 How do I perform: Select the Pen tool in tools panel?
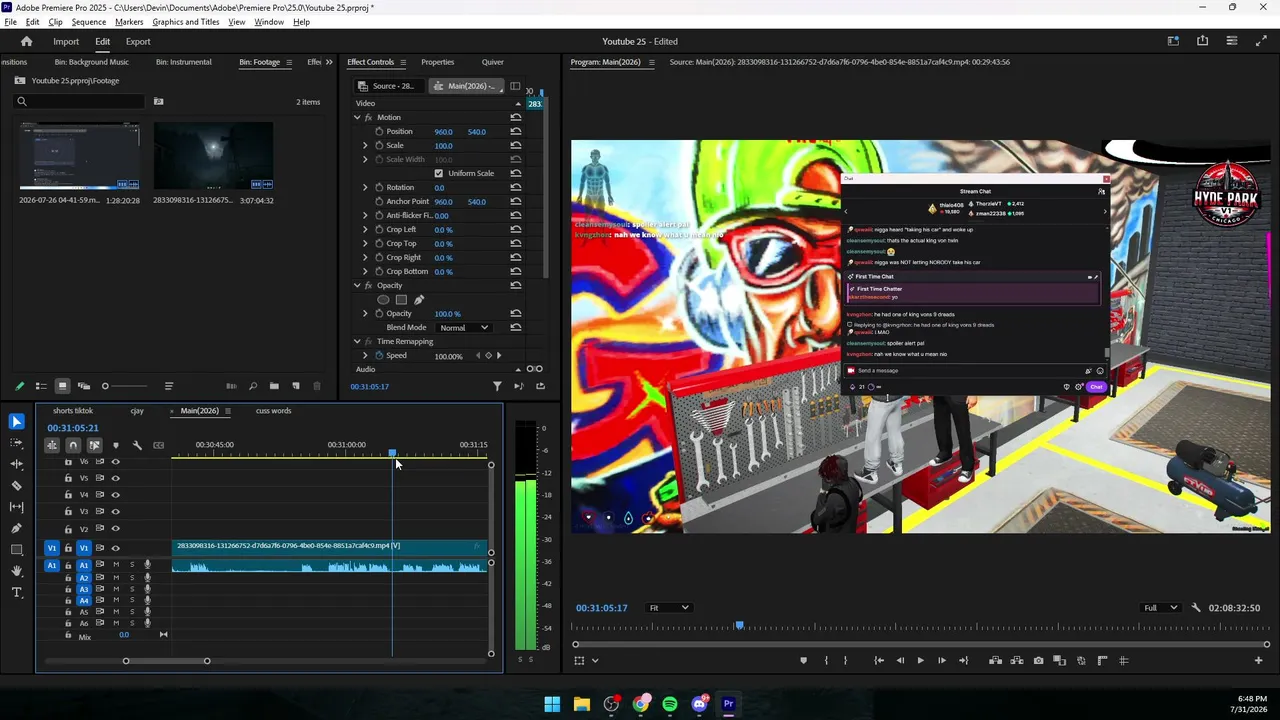[16, 528]
